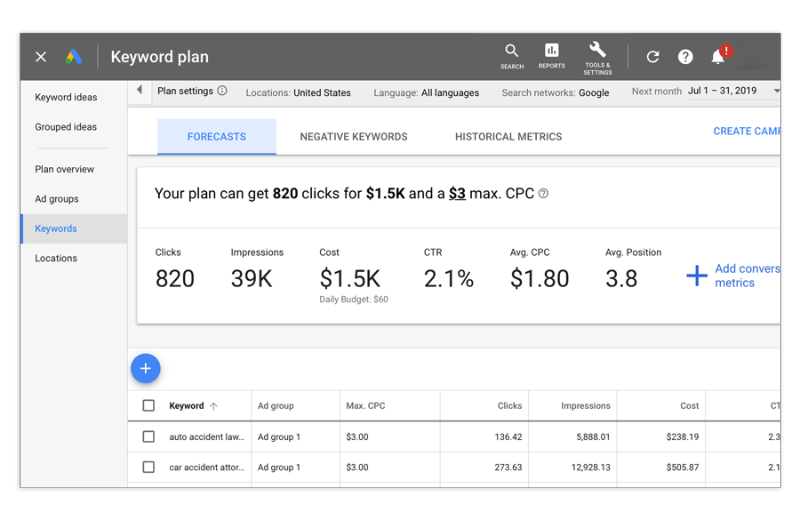Edit $3.00 Max CPC for auto accident row
The height and width of the screenshot is (520, 800).
[x=357, y=437]
